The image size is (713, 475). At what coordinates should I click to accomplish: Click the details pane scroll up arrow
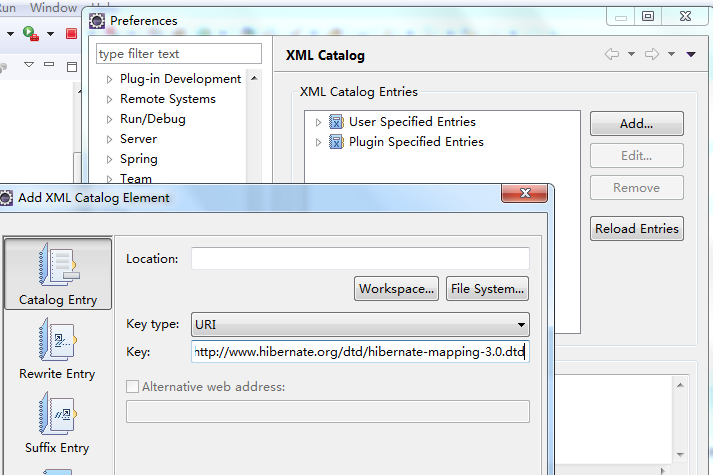680,385
